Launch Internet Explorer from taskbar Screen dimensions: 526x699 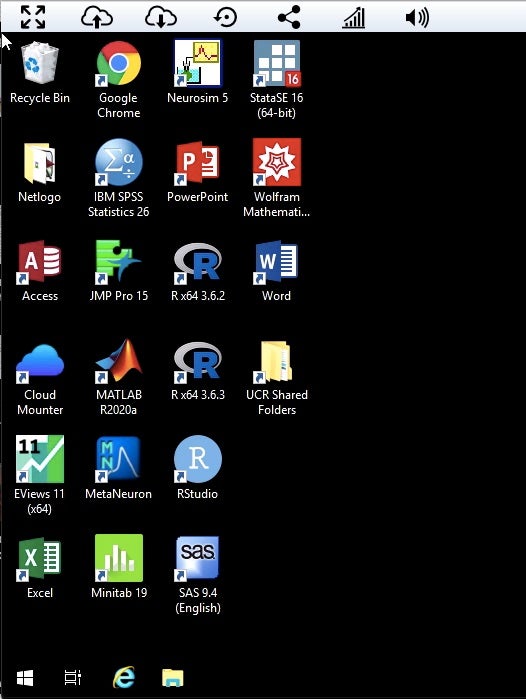(124, 678)
